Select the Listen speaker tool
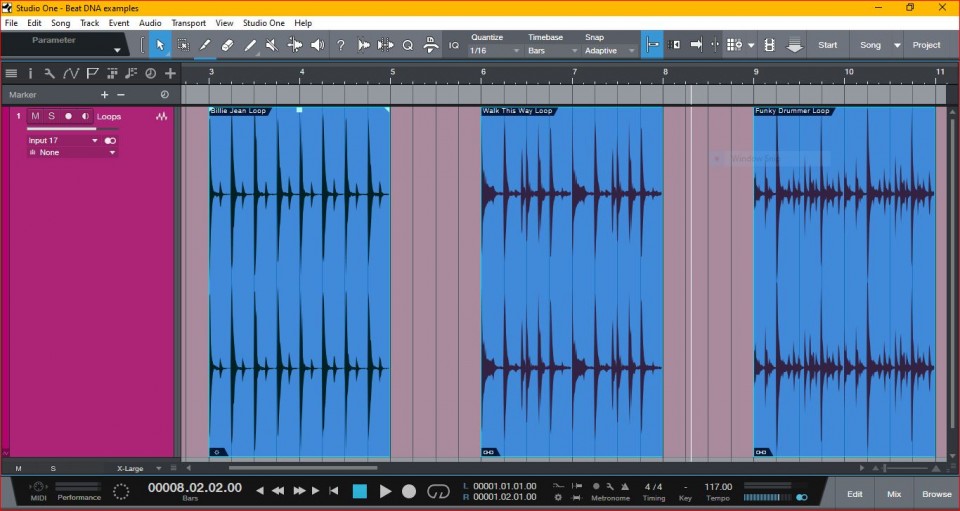960x511 pixels. point(317,45)
